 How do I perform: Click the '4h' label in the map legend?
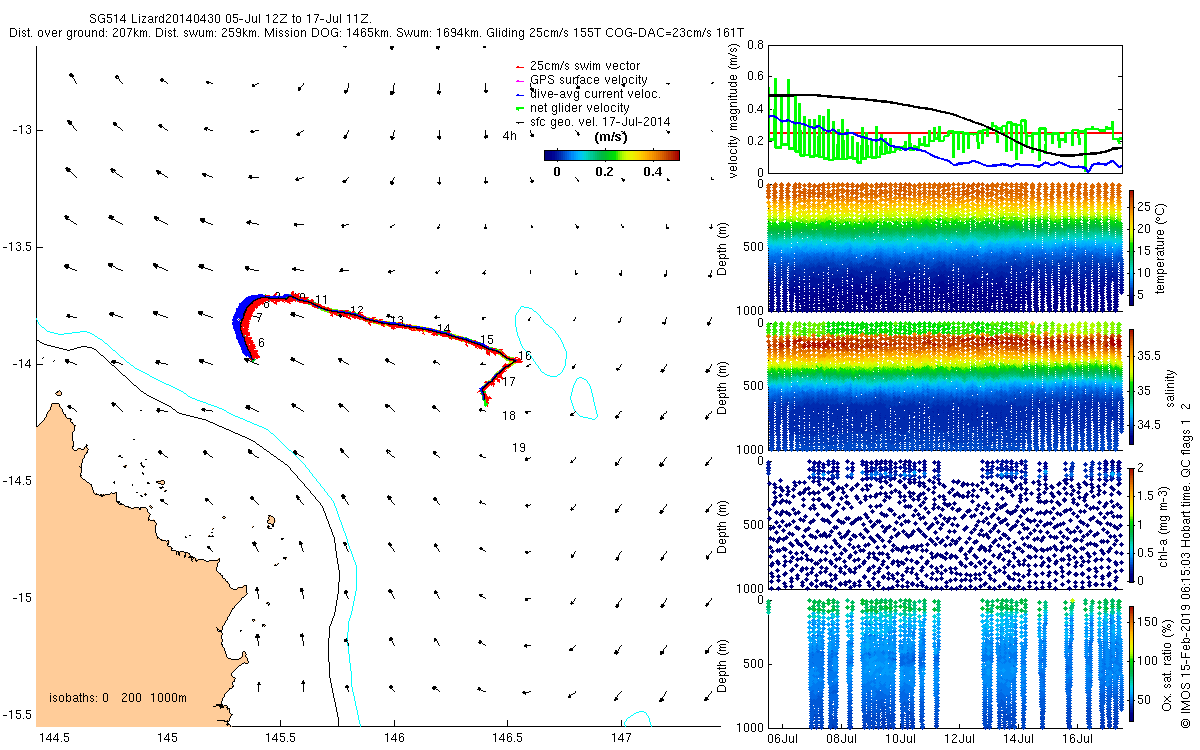coord(510,136)
